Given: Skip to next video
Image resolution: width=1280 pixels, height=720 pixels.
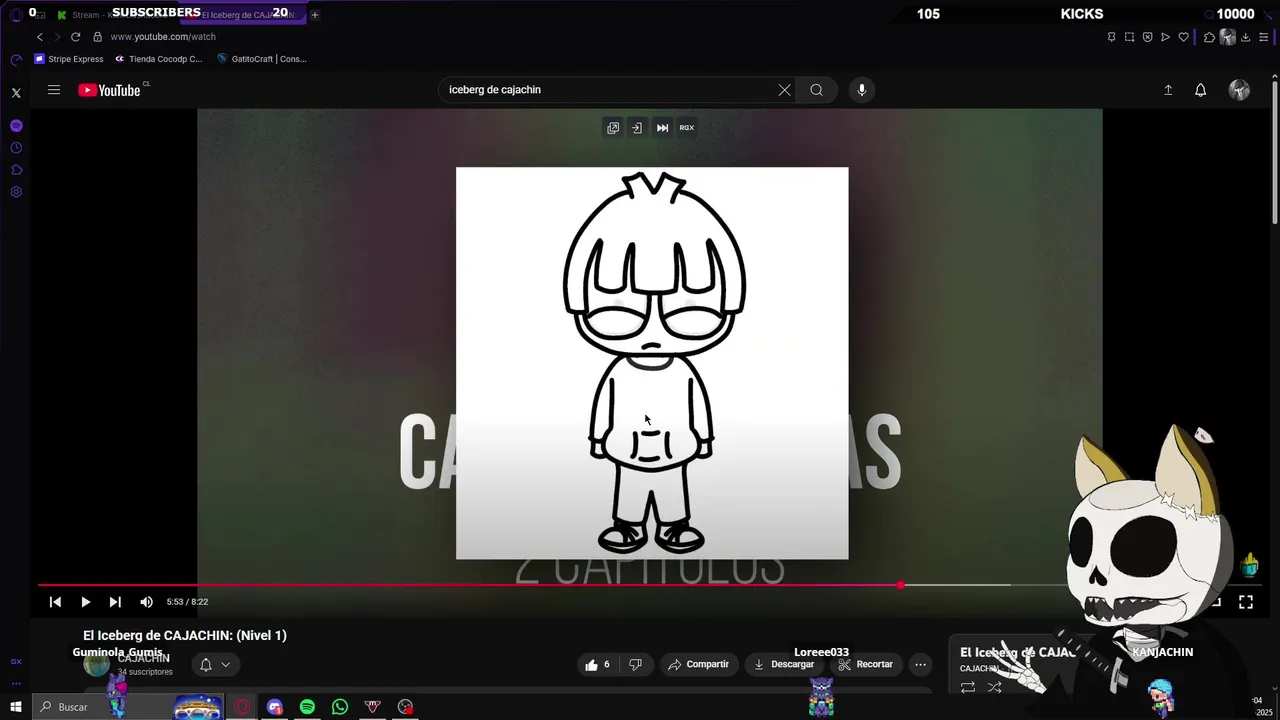Looking at the screenshot, I should point(115,602).
